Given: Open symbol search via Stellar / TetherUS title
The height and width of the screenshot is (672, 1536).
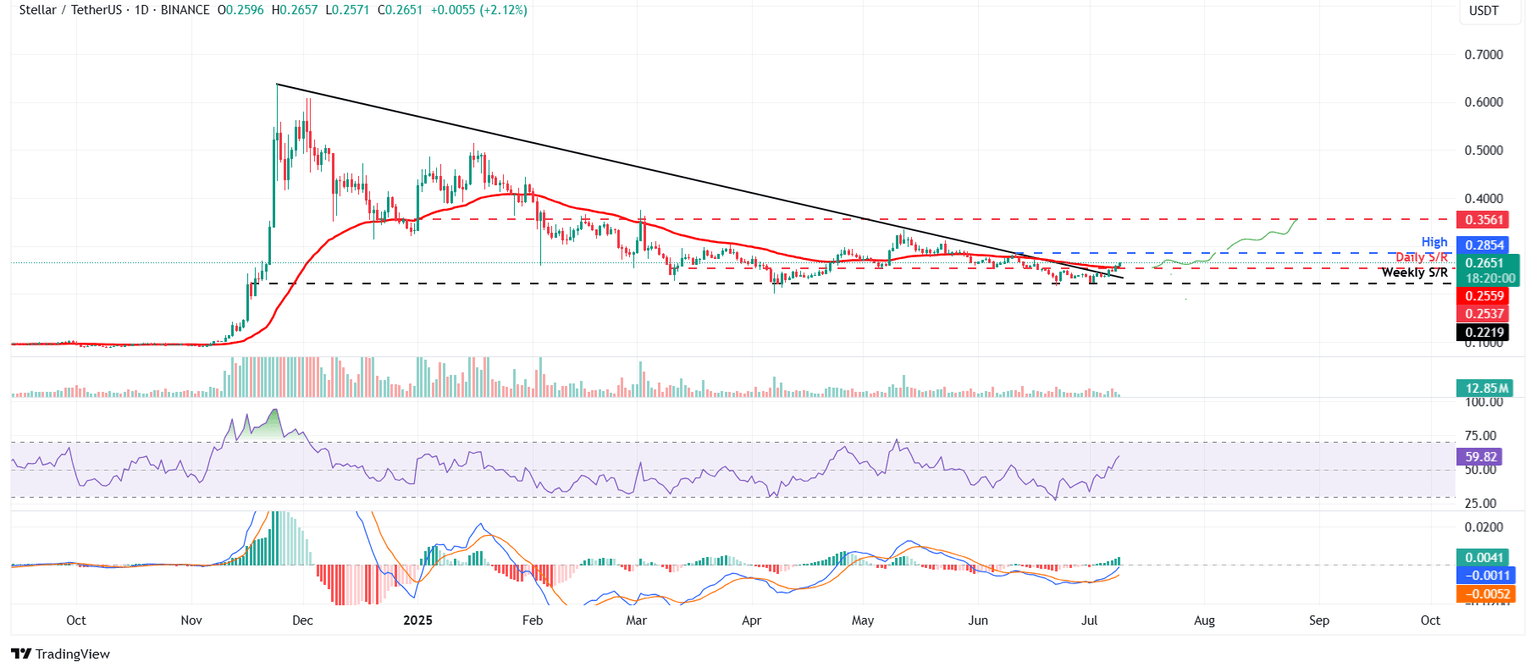Looking at the screenshot, I should tap(70, 10).
